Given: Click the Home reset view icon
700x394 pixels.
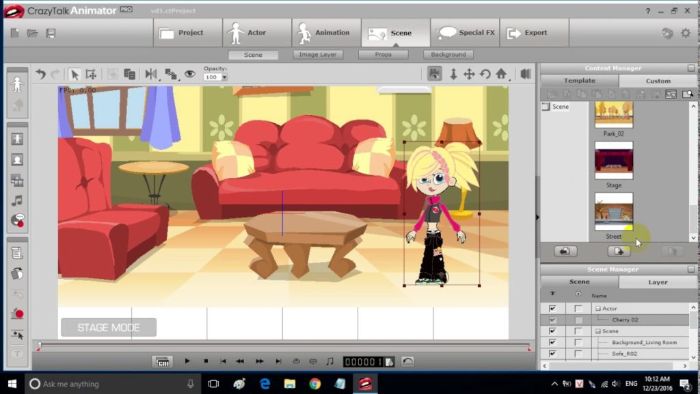Looking at the screenshot, I should click(x=501, y=74).
